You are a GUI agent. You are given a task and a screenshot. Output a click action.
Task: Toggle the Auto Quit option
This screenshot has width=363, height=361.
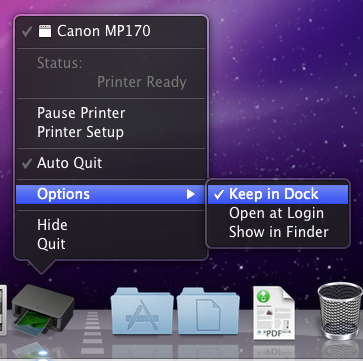point(111,163)
